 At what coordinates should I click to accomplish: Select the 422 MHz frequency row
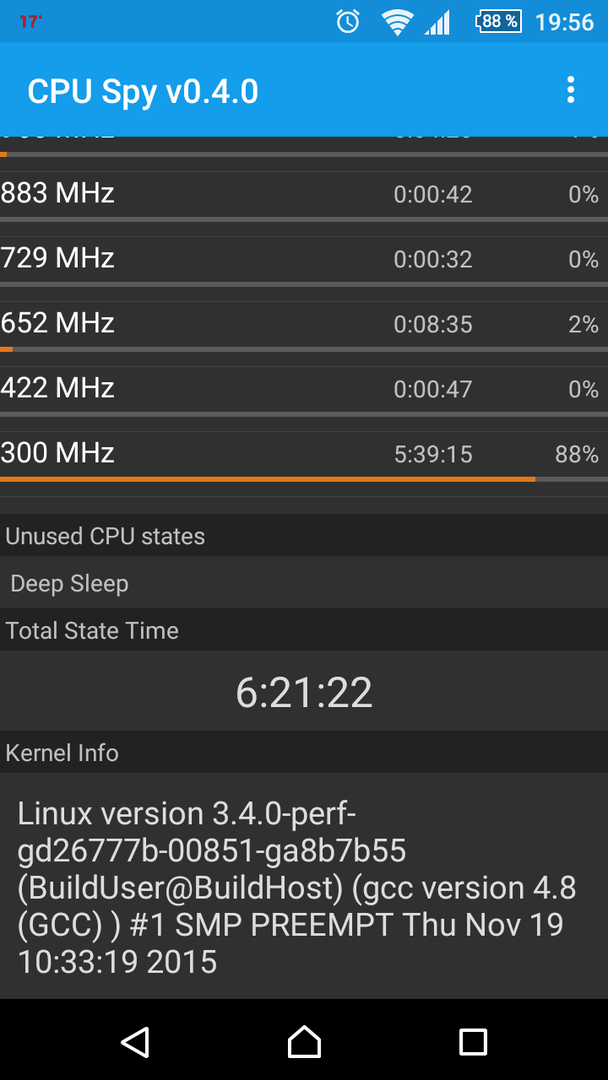pyautogui.click(x=304, y=389)
